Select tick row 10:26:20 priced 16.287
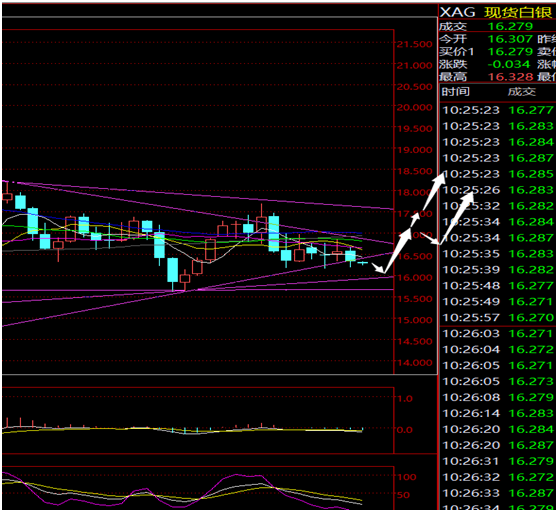The height and width of the screenshot is (512, 558). [498, 445]
